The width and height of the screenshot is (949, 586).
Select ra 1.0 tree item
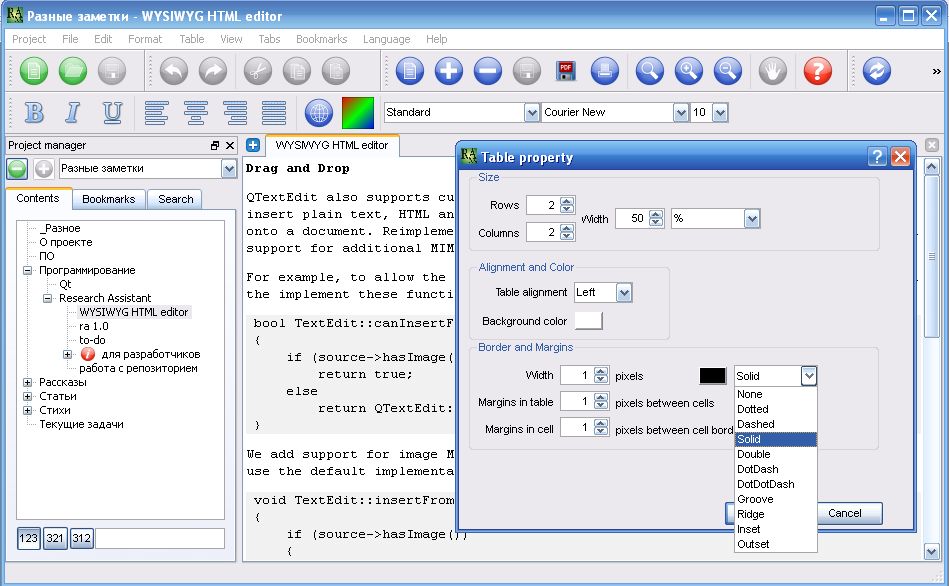94,326
